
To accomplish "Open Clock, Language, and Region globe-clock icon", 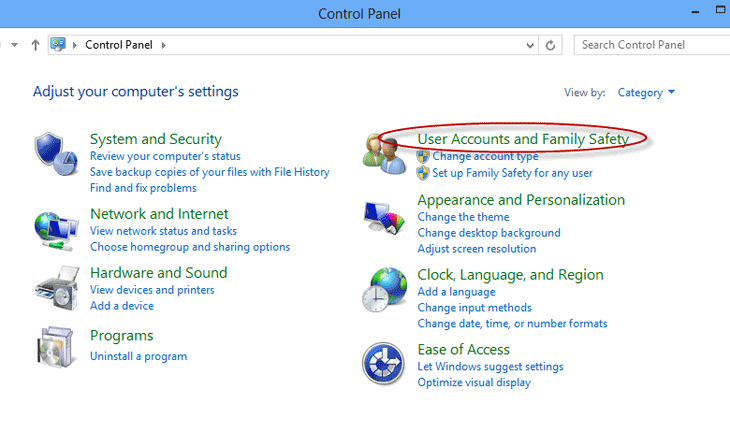I will (385, 290).
